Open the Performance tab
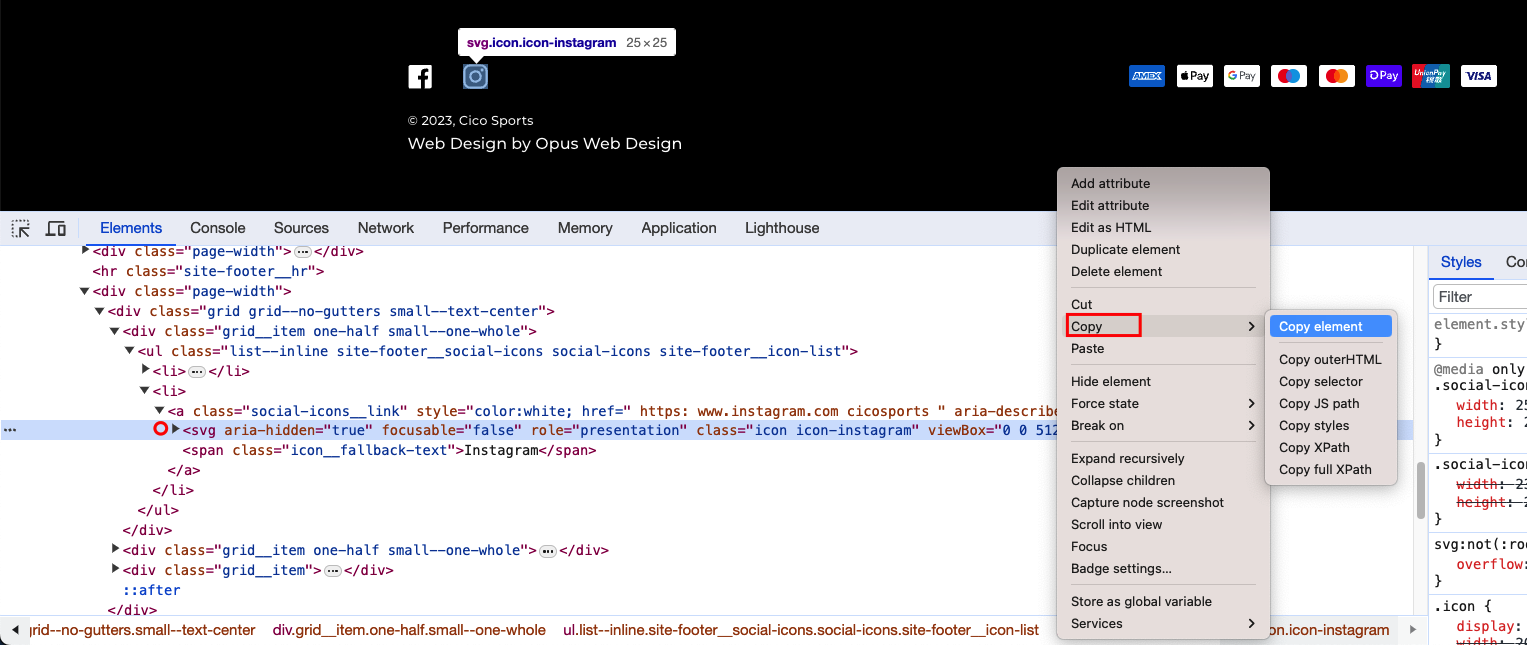This screenshot has height=645, width=1527. [486, 228]
